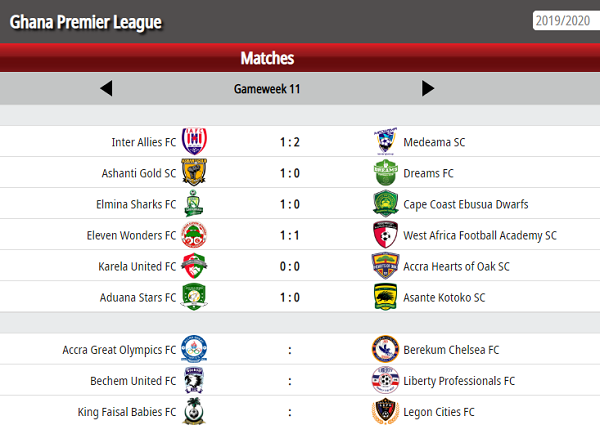600x425 pixels.
Task: Click the Medeama SC club crest
Action: pyautogui.click(x=385, y=142)
